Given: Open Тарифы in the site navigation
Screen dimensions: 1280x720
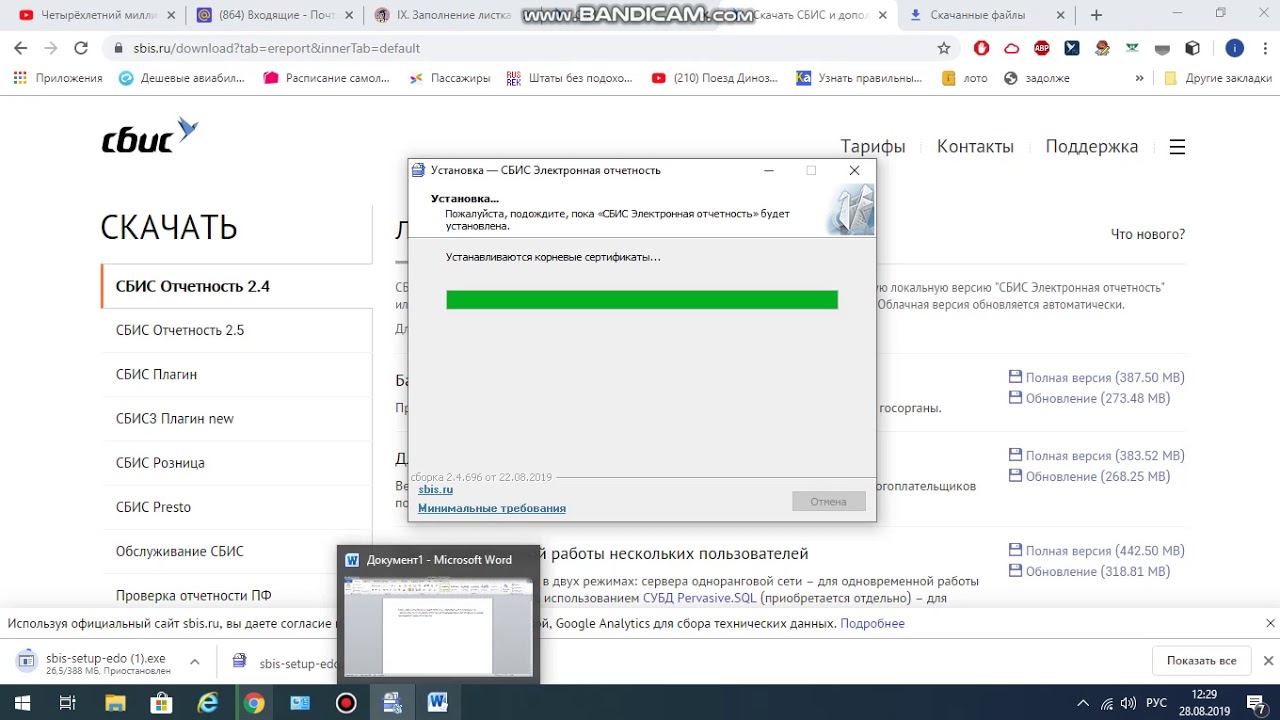Looking at the screenshot, I should [873, 147].
